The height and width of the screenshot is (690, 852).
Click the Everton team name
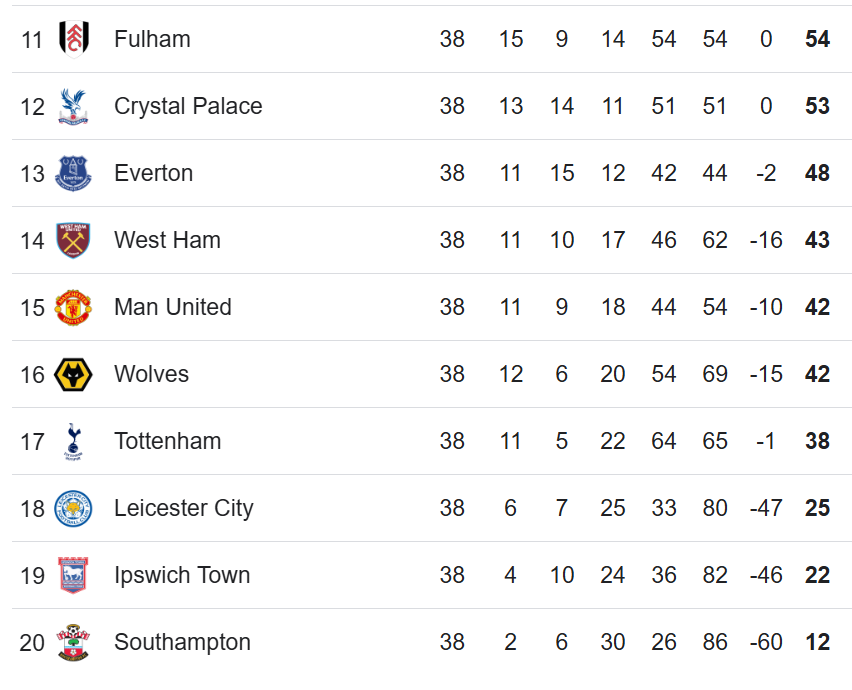[x=153, y=173]
